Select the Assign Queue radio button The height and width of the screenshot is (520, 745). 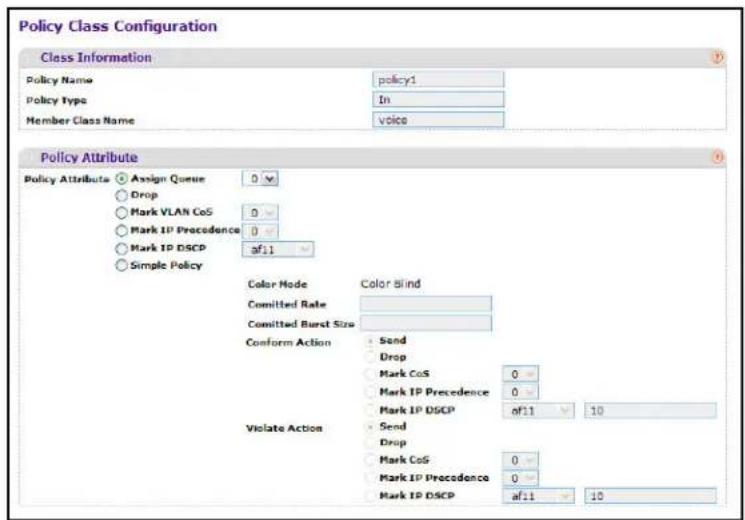122,179
